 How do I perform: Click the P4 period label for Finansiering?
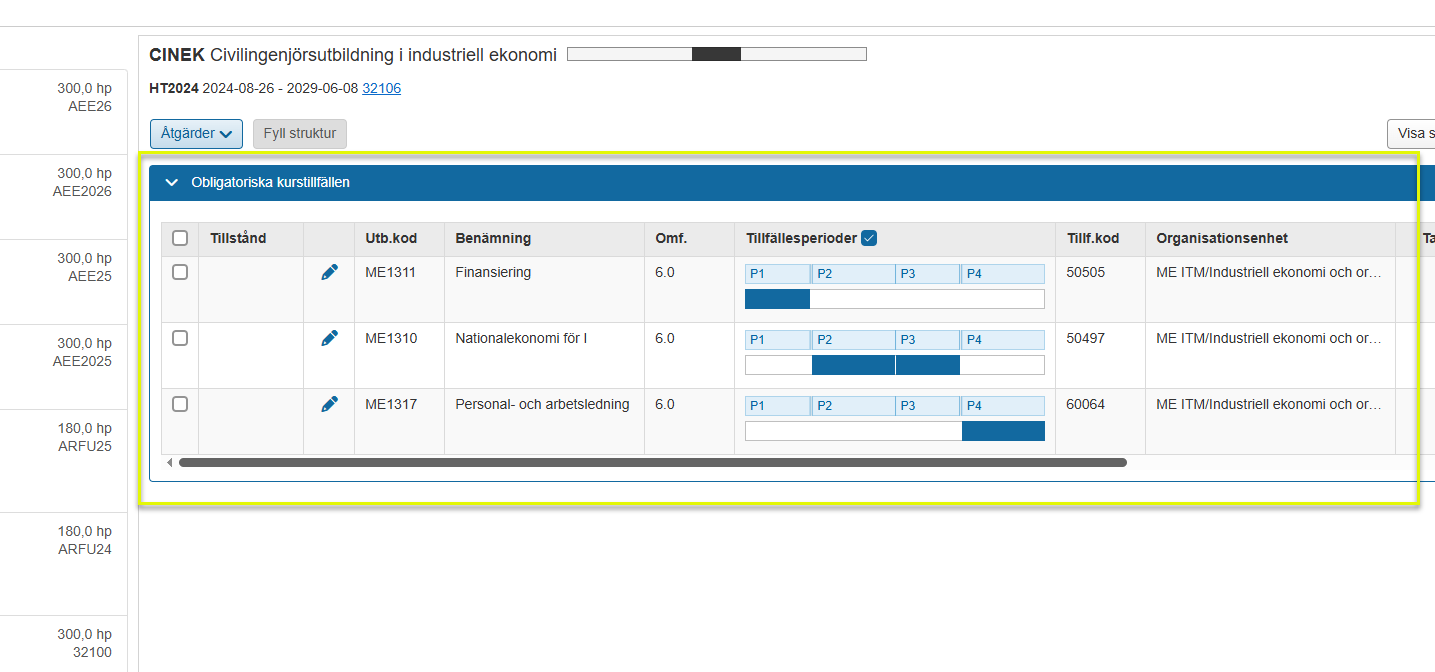point(1002,274)
